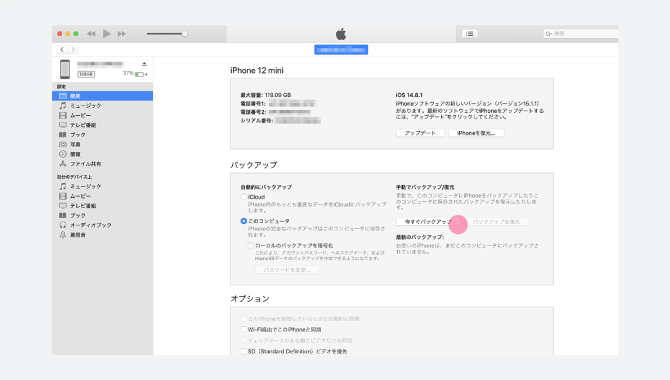Click 今すぐバックアップ (Back Up Now) button
This screenshot has height=380, width=670.
(x=428, y=221)
